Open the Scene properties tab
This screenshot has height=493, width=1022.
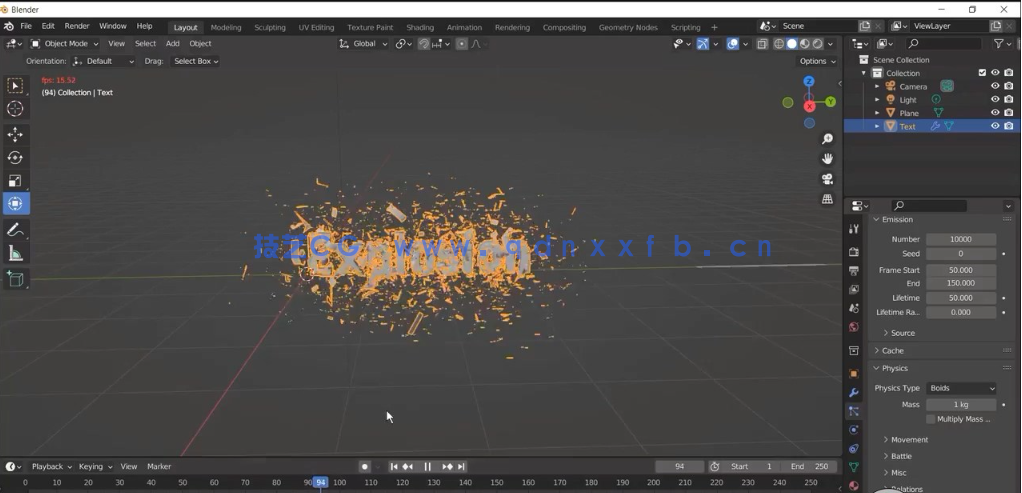coord(854,308)
